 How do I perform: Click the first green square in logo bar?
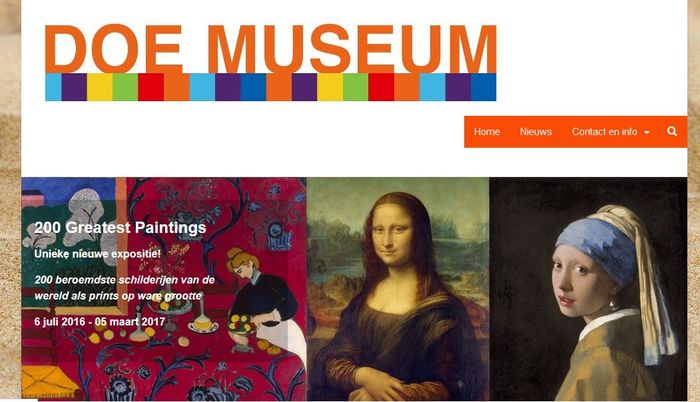(x=125, y=87)
